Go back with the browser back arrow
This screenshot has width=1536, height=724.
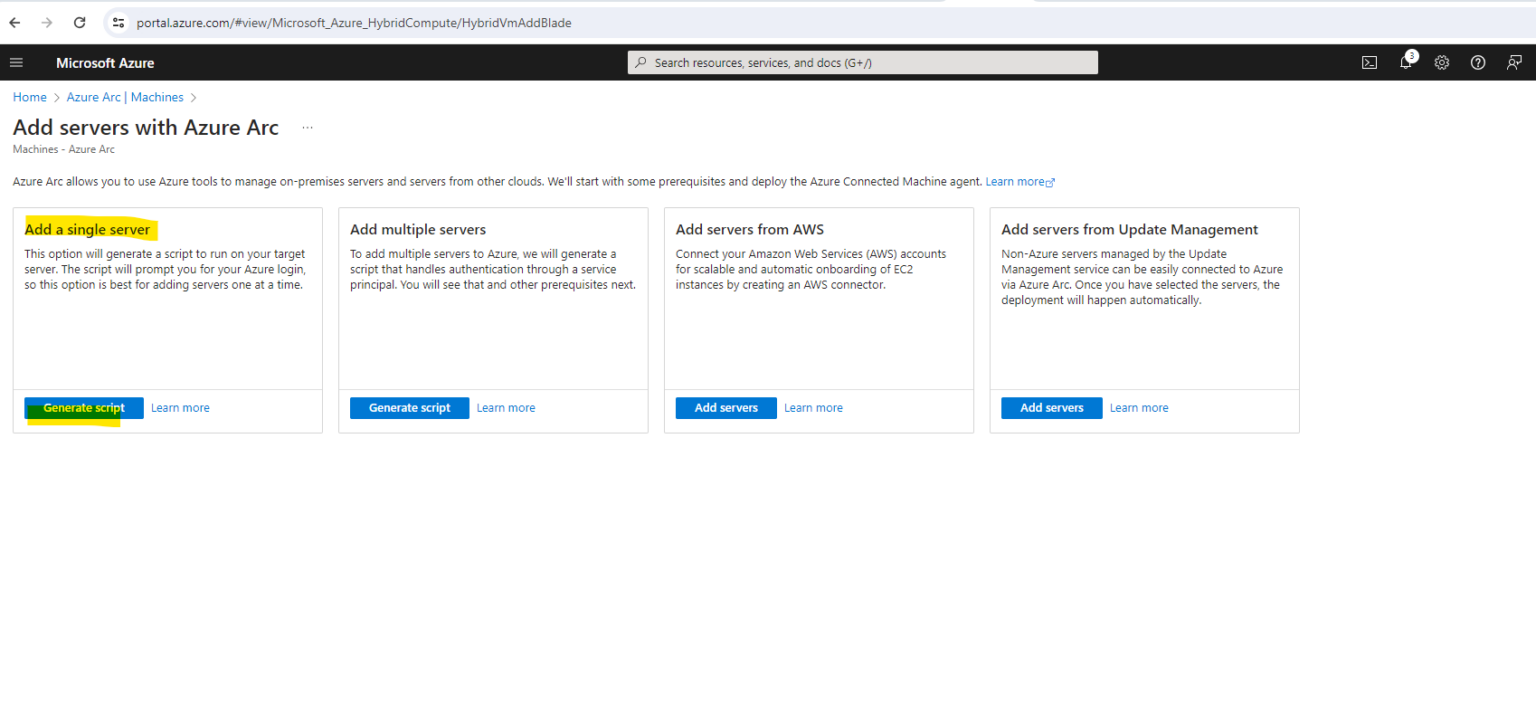(15, 22)
